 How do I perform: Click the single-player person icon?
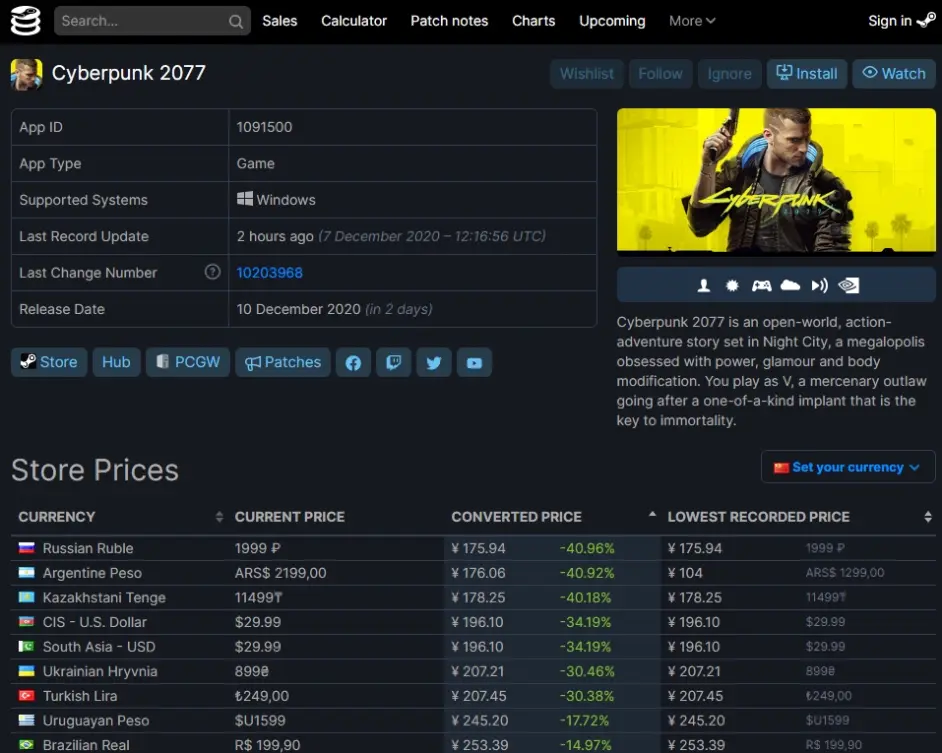(703, 285)
